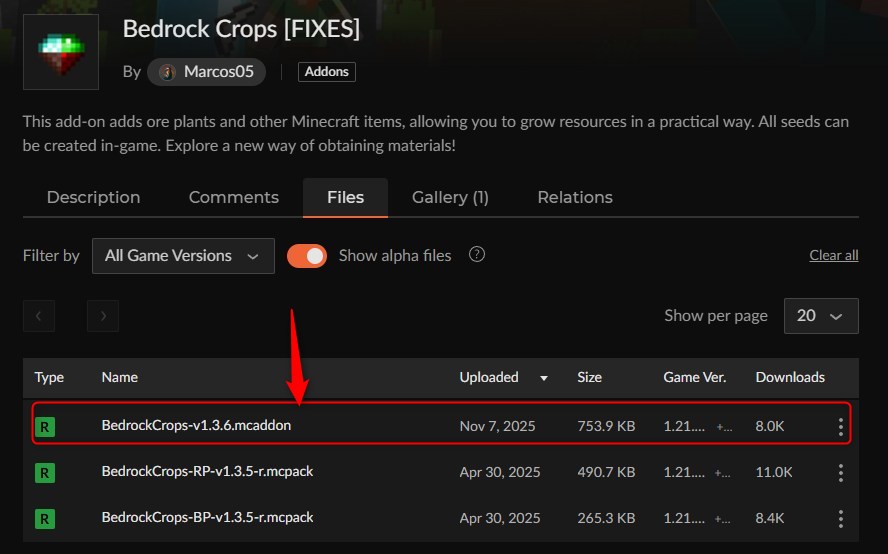The image size is (888, 554).
Task: Open the Bedrock Crops project logo thumbnail
Action: (61, 52)
